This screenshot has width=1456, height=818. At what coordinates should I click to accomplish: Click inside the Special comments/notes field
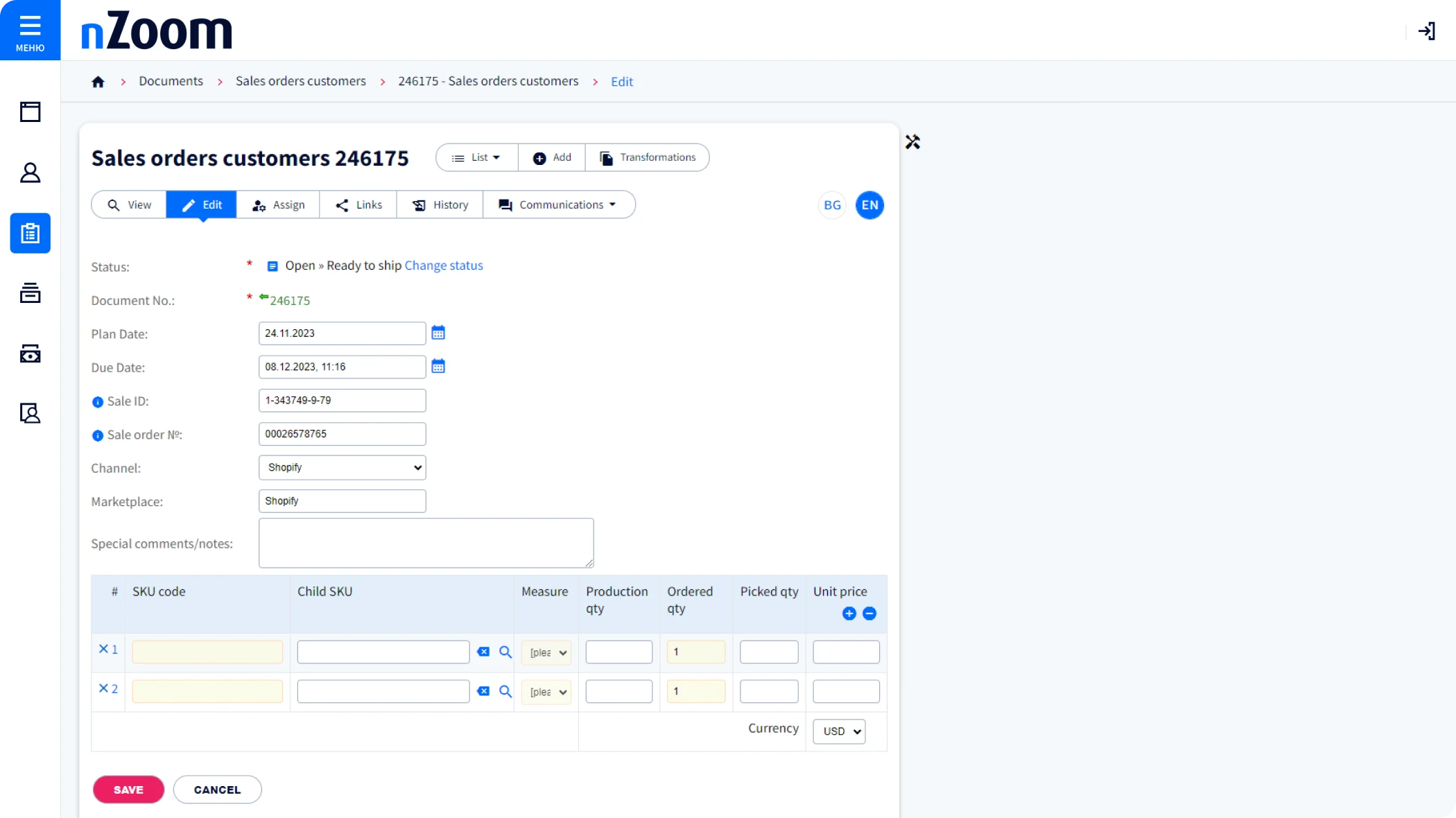(x=426, y=543)
